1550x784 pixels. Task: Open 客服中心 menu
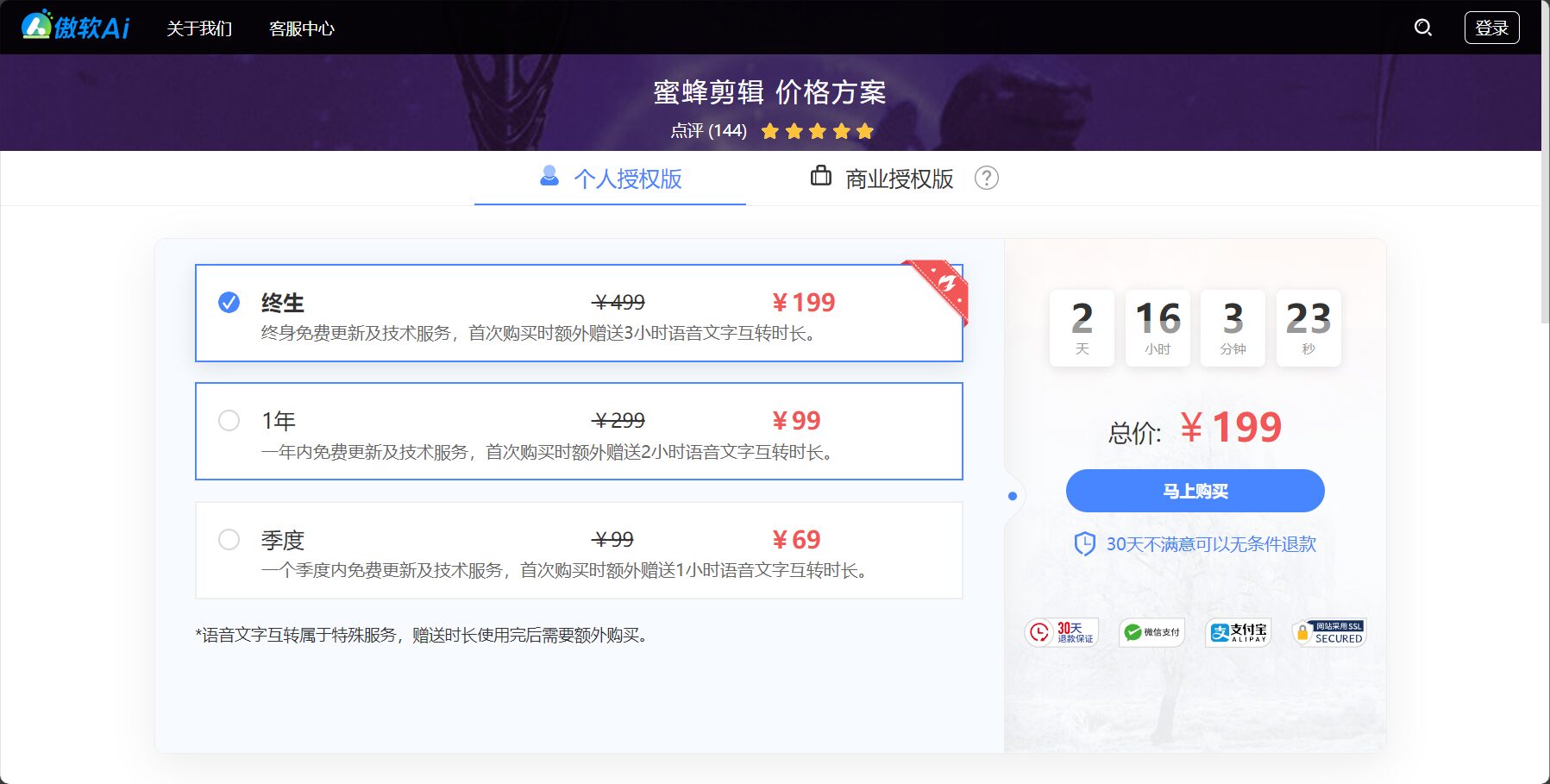point(302,28)
